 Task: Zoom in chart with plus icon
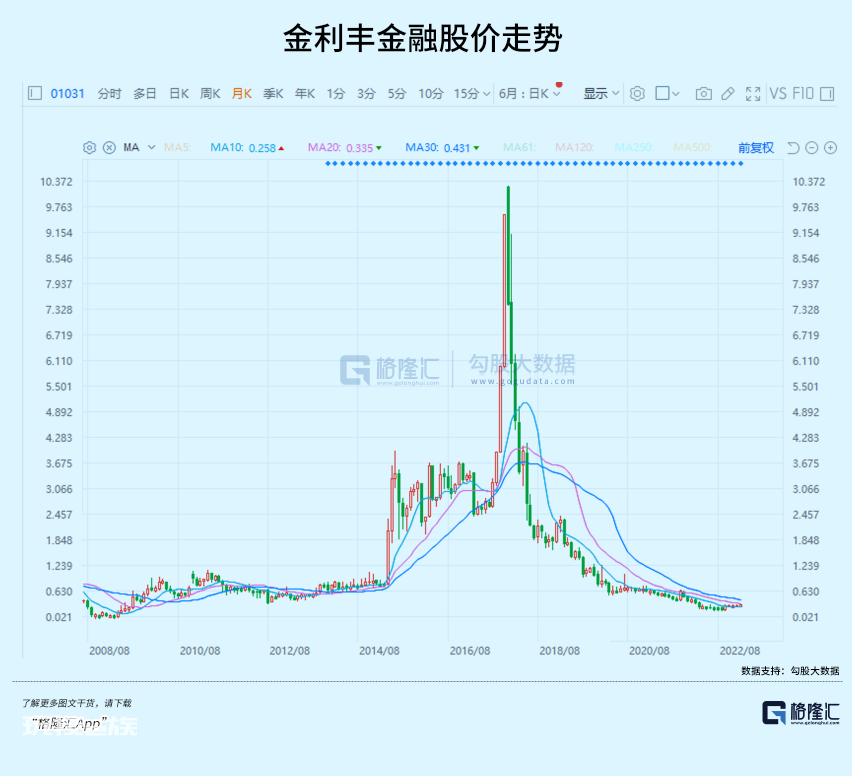(830, 147)
